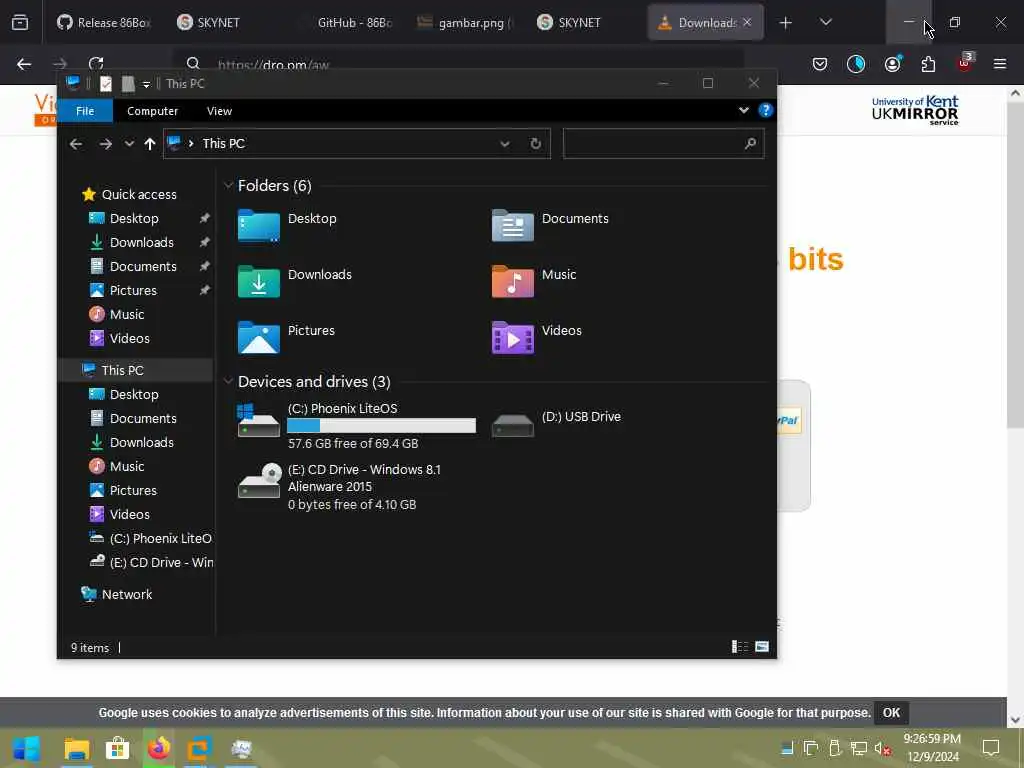This screenshot has width=1024, height=768.
Task: Open recent locations dropdown arrow
Action: (129, 144)
